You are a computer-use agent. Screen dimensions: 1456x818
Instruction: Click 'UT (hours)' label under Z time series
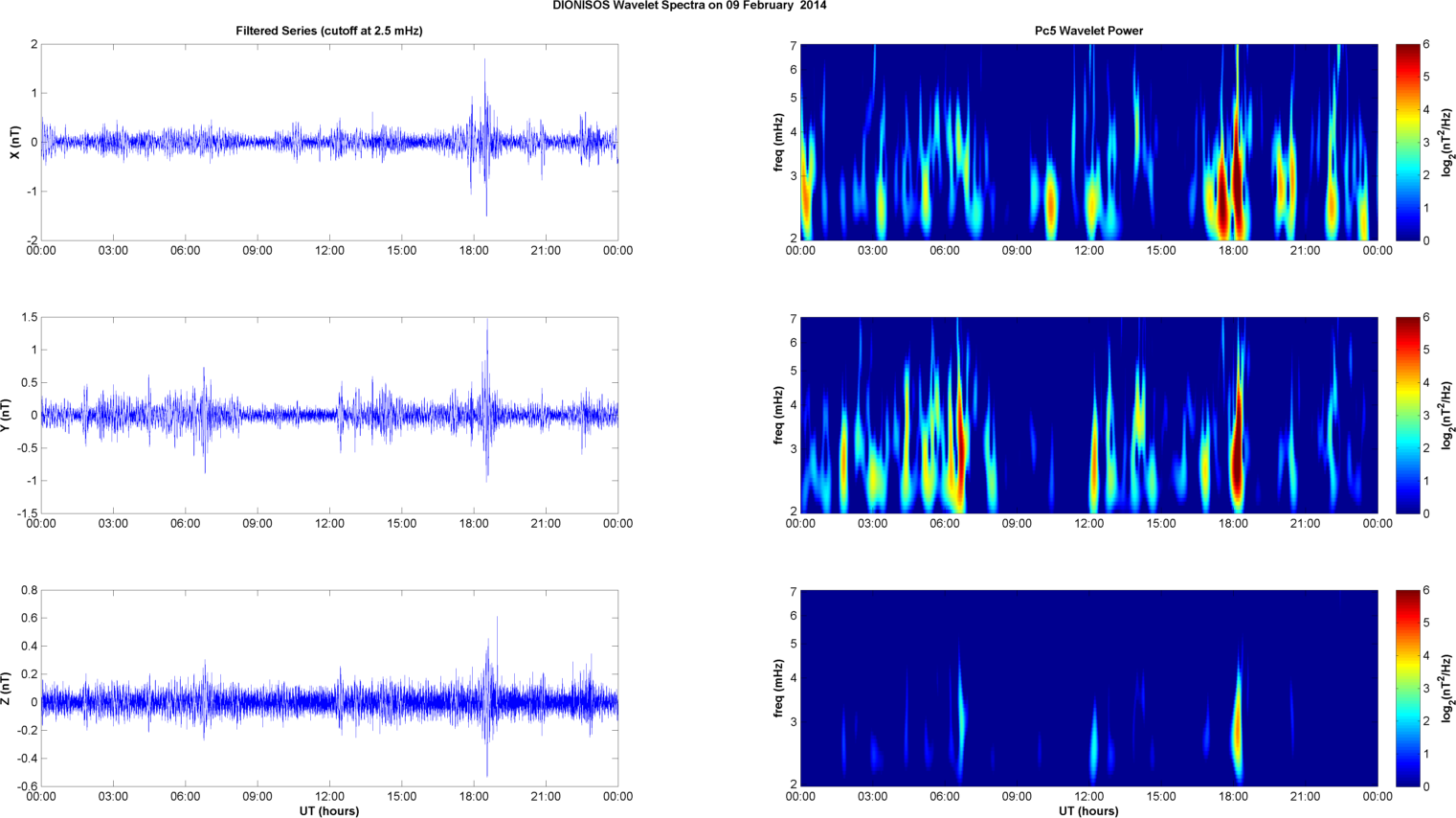click(329, 810)
